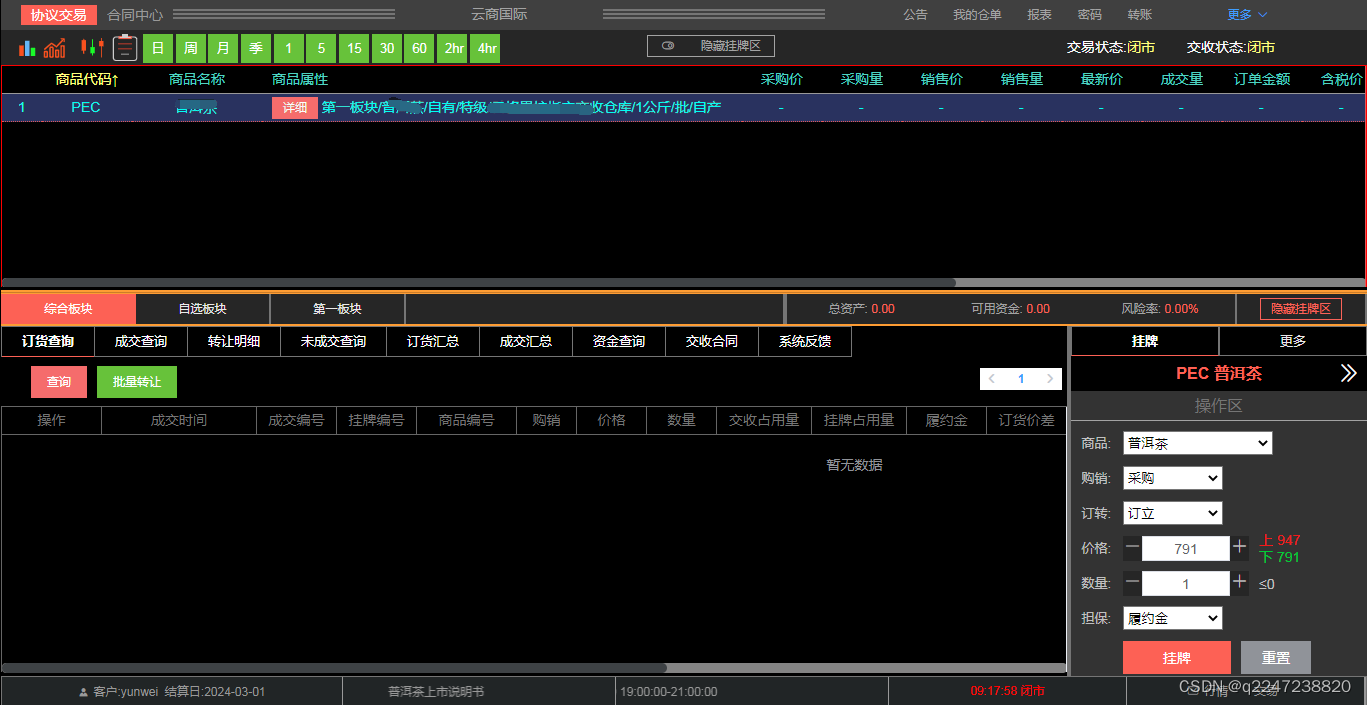Switch to the 自选板块 tab

[x=203, y=309]
